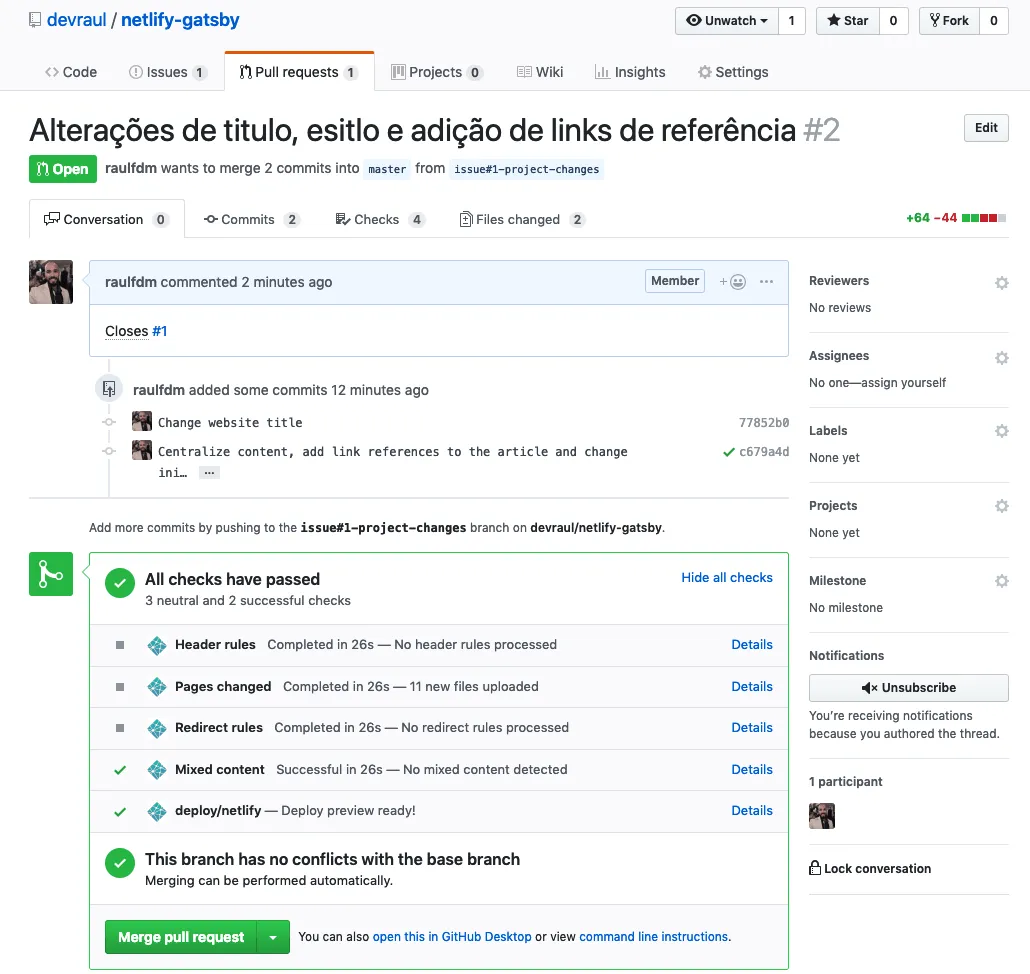Open Details for Mixed content check

(751, 769)
